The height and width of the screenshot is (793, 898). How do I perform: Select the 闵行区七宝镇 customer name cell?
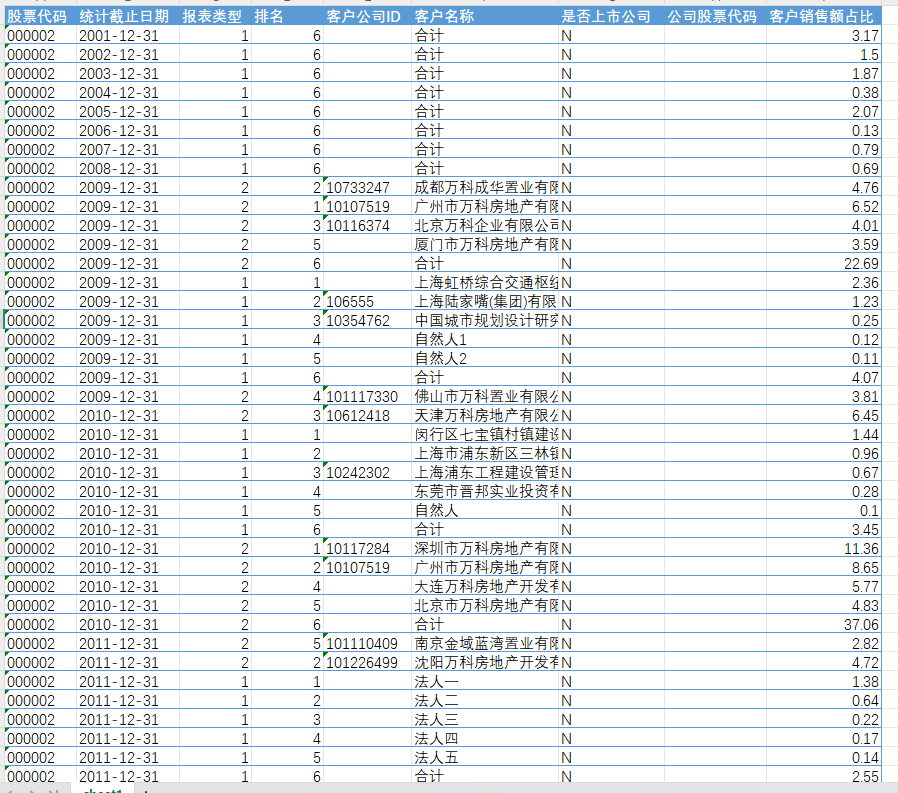click(x=485, y=435)
